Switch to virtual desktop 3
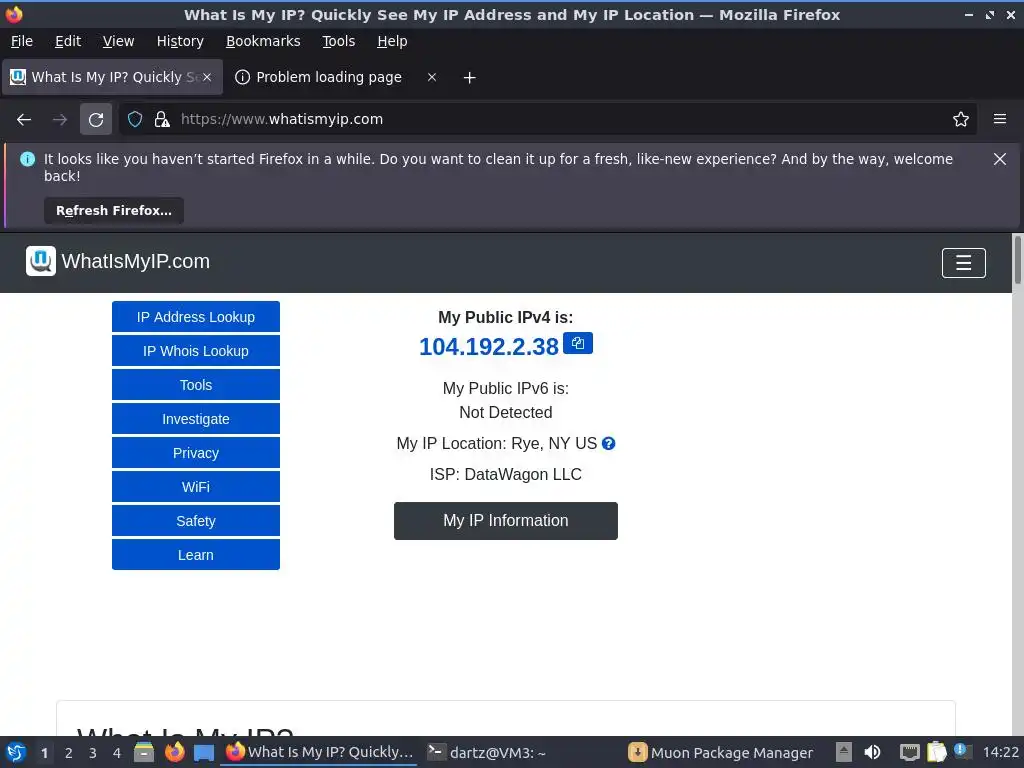Viewport: 1024px width, 768px height. point(93,753)
